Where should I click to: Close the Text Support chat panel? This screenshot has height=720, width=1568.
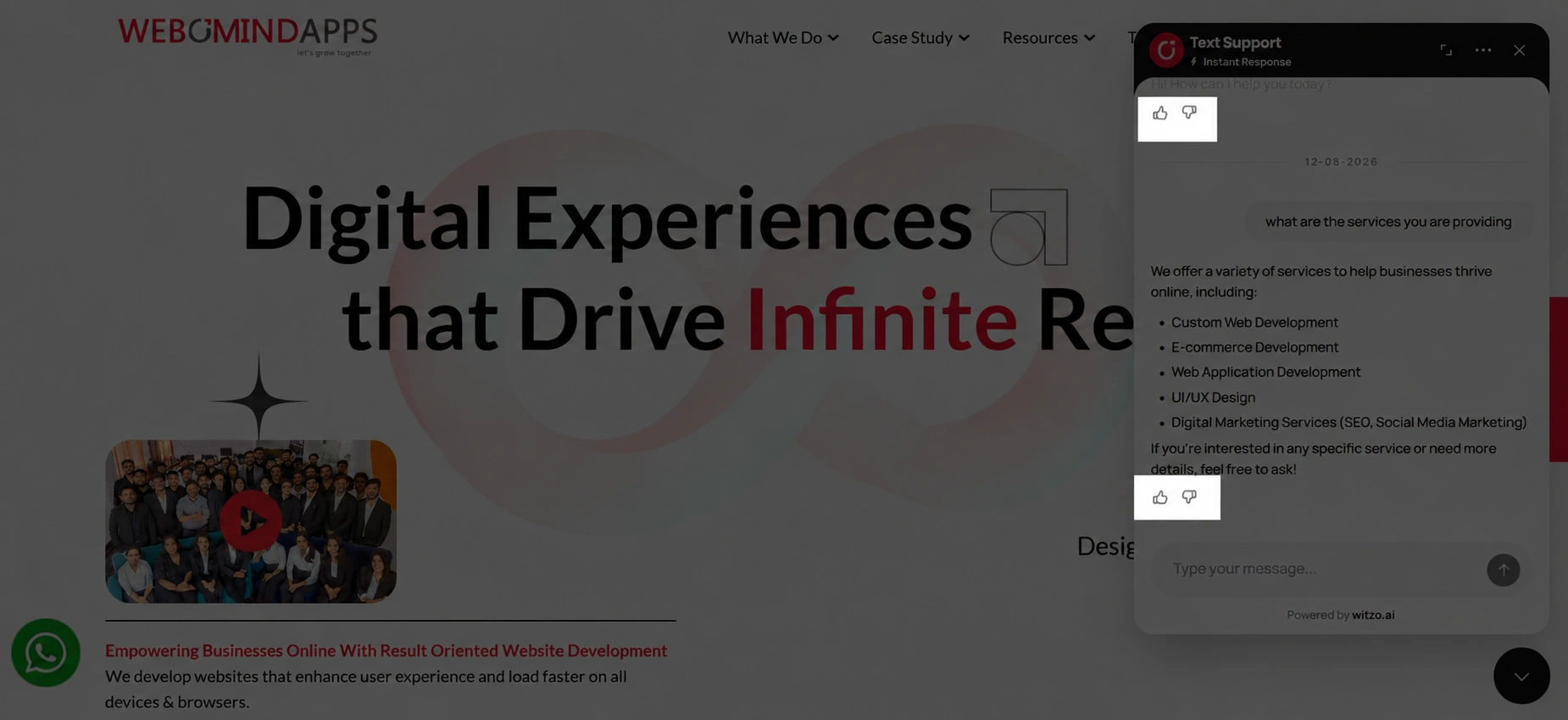tap(1519, 50)
